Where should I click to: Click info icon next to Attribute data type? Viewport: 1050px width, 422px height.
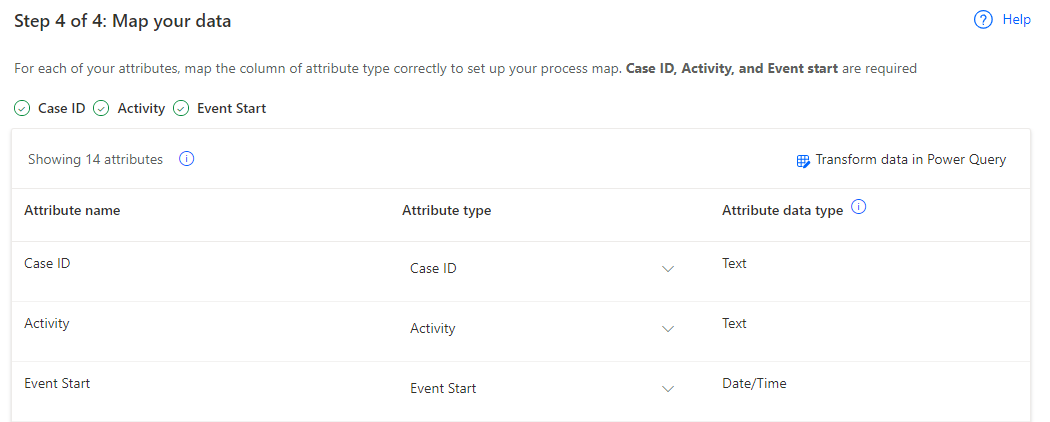pyautogui.click(x=858, y=208)
